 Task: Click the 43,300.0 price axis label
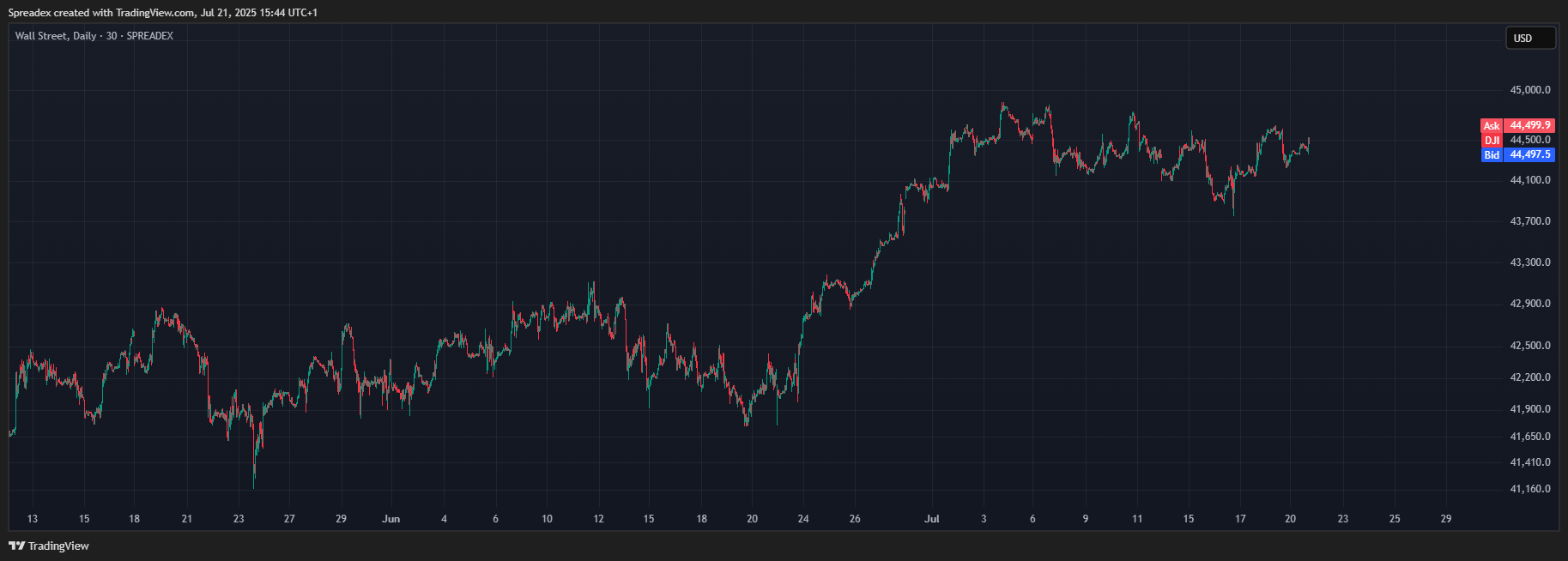[x=1530, y=262]
